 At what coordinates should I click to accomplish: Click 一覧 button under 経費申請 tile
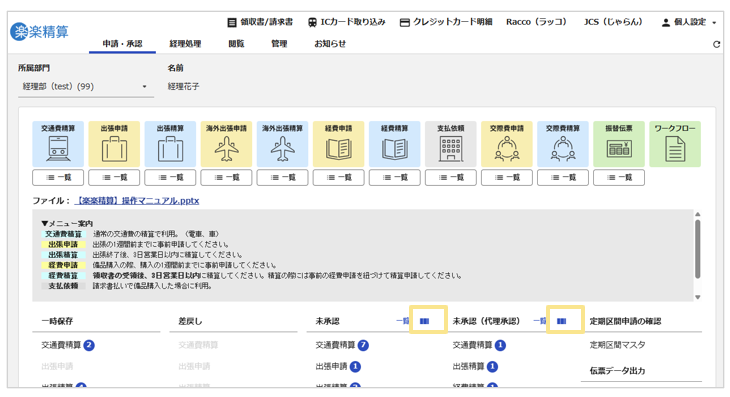[x=338, y=177]
